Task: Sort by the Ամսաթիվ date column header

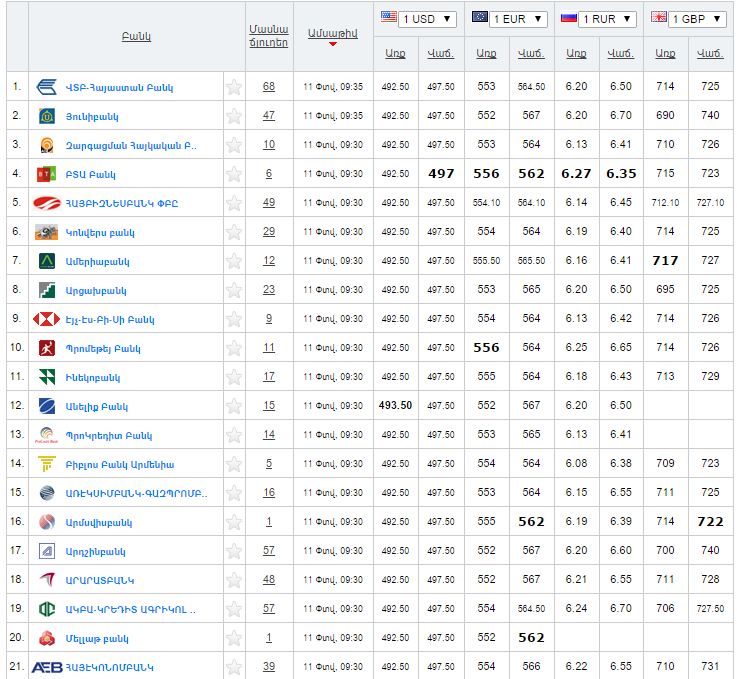Action: pos(332,33)
